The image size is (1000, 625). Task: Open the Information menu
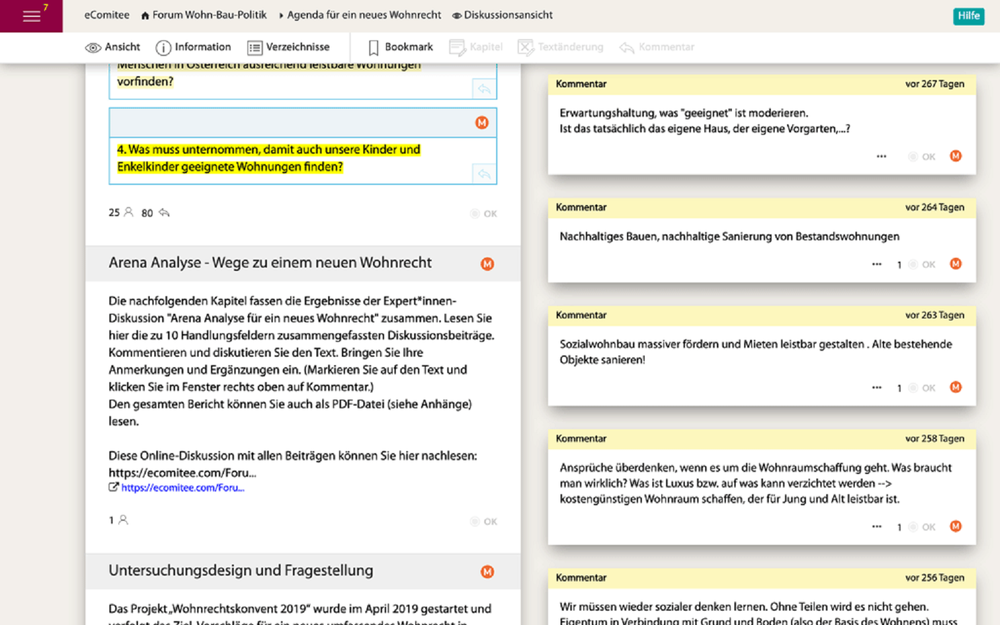(193, 47)
